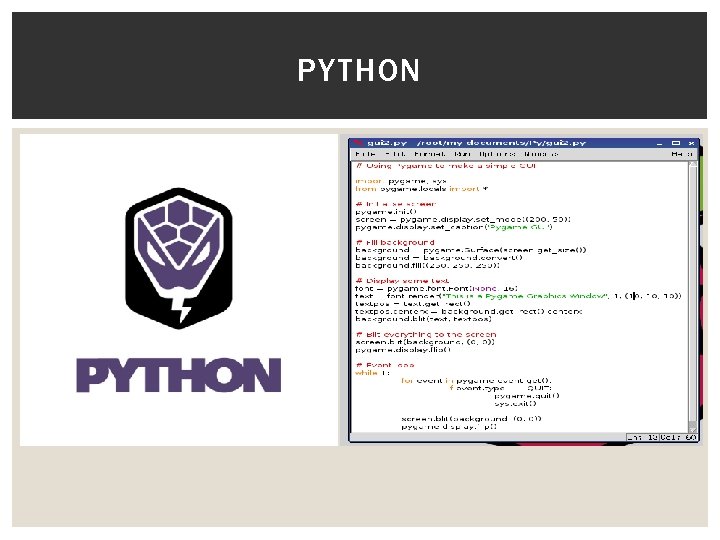Click the '# Using Pygame to make a simple GUI' comment
Viewport: 720px width, 540px height.
(446, 166)
